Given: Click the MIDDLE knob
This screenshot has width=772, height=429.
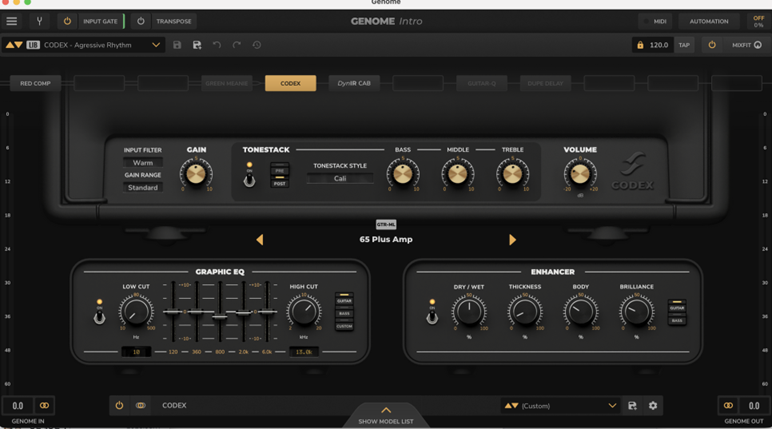Looking at the screenshot, I should click(x=457, y=173).
